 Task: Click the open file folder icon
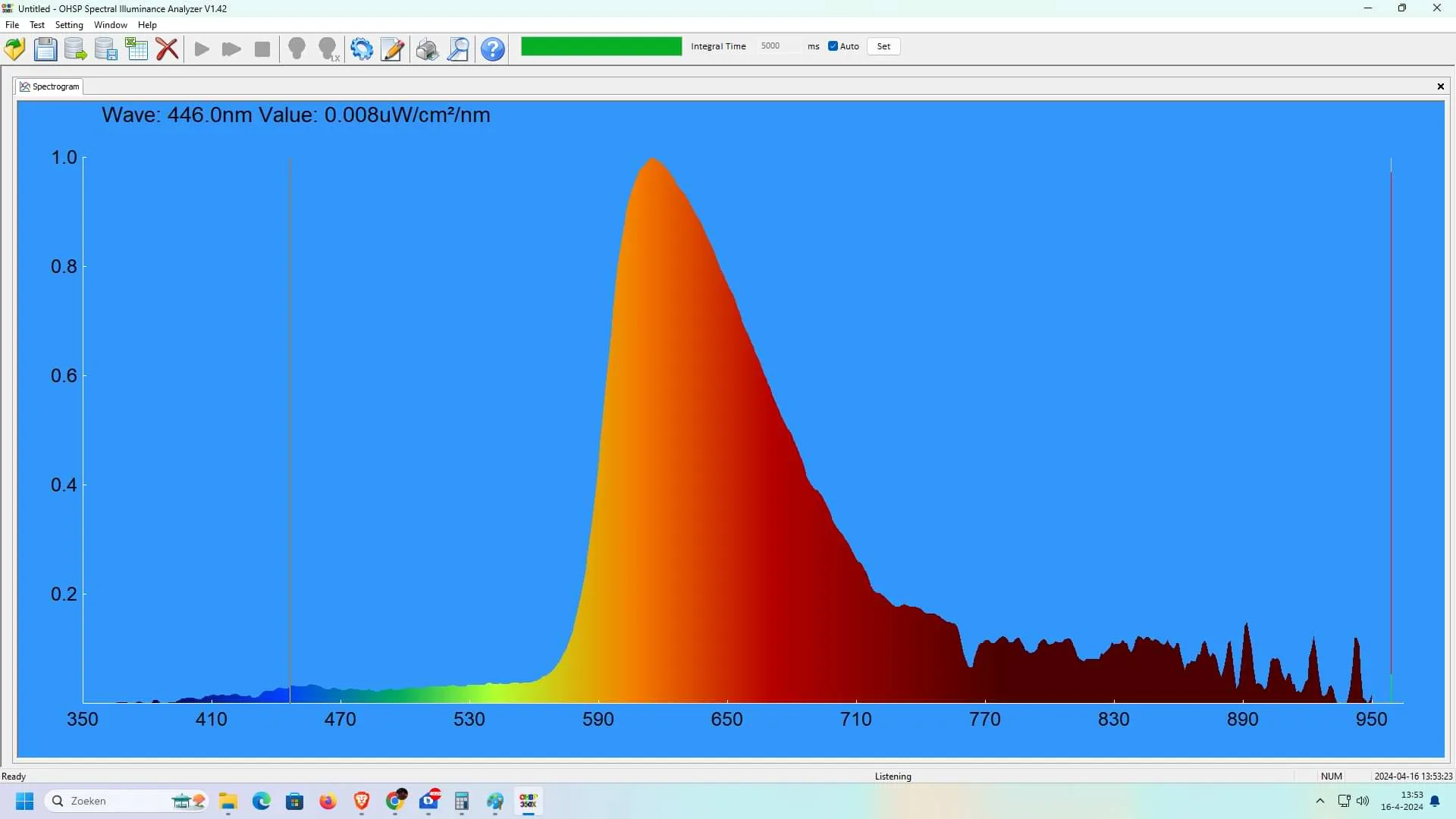coord(14,49)
